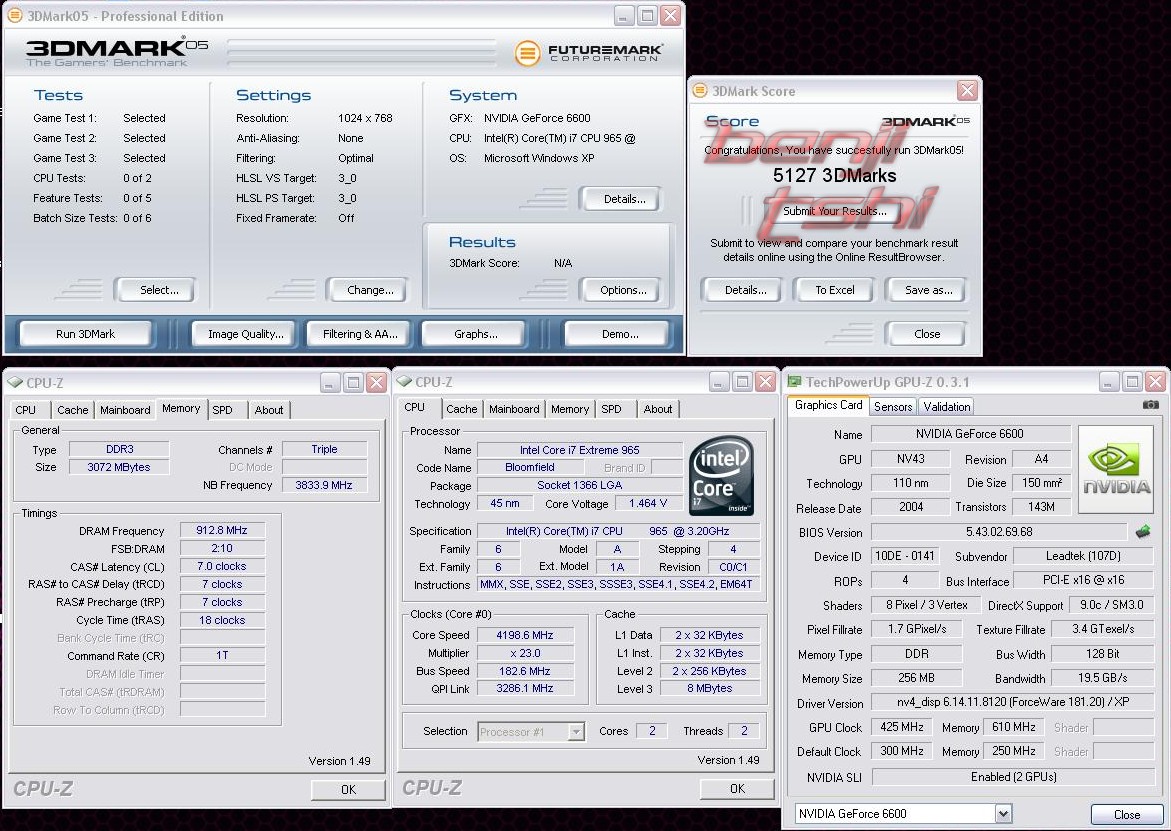Click the Resolution setting 1024 x 768

[364, 118]
